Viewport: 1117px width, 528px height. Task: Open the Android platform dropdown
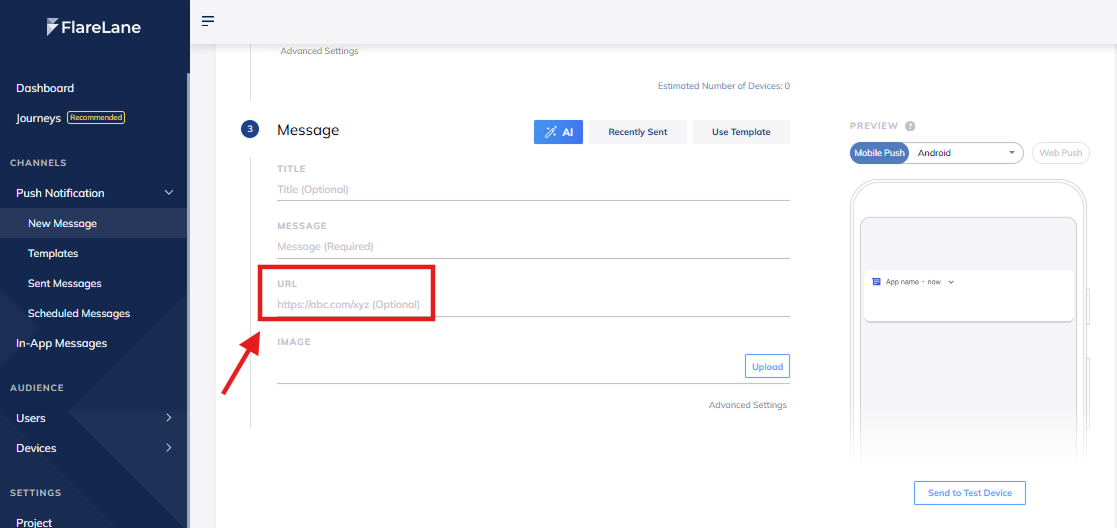click(x=966, y=152)
